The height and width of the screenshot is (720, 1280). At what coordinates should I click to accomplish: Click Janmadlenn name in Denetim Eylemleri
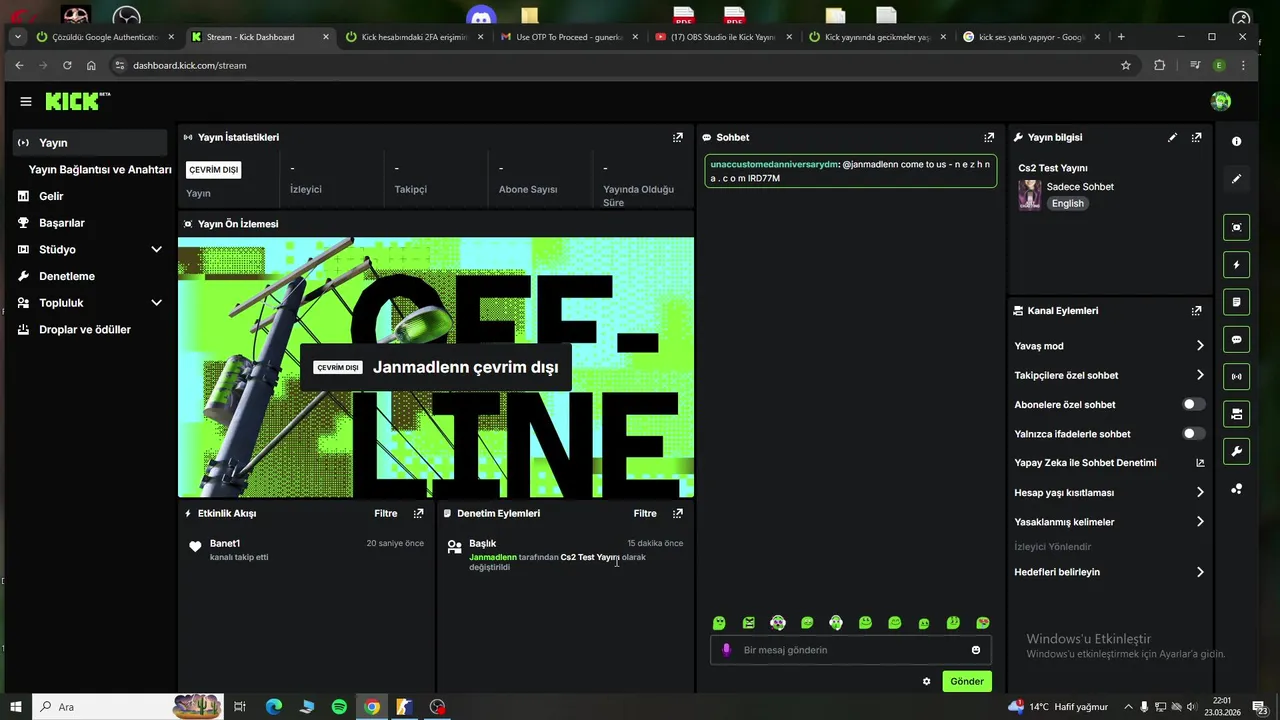coord(493,557)
